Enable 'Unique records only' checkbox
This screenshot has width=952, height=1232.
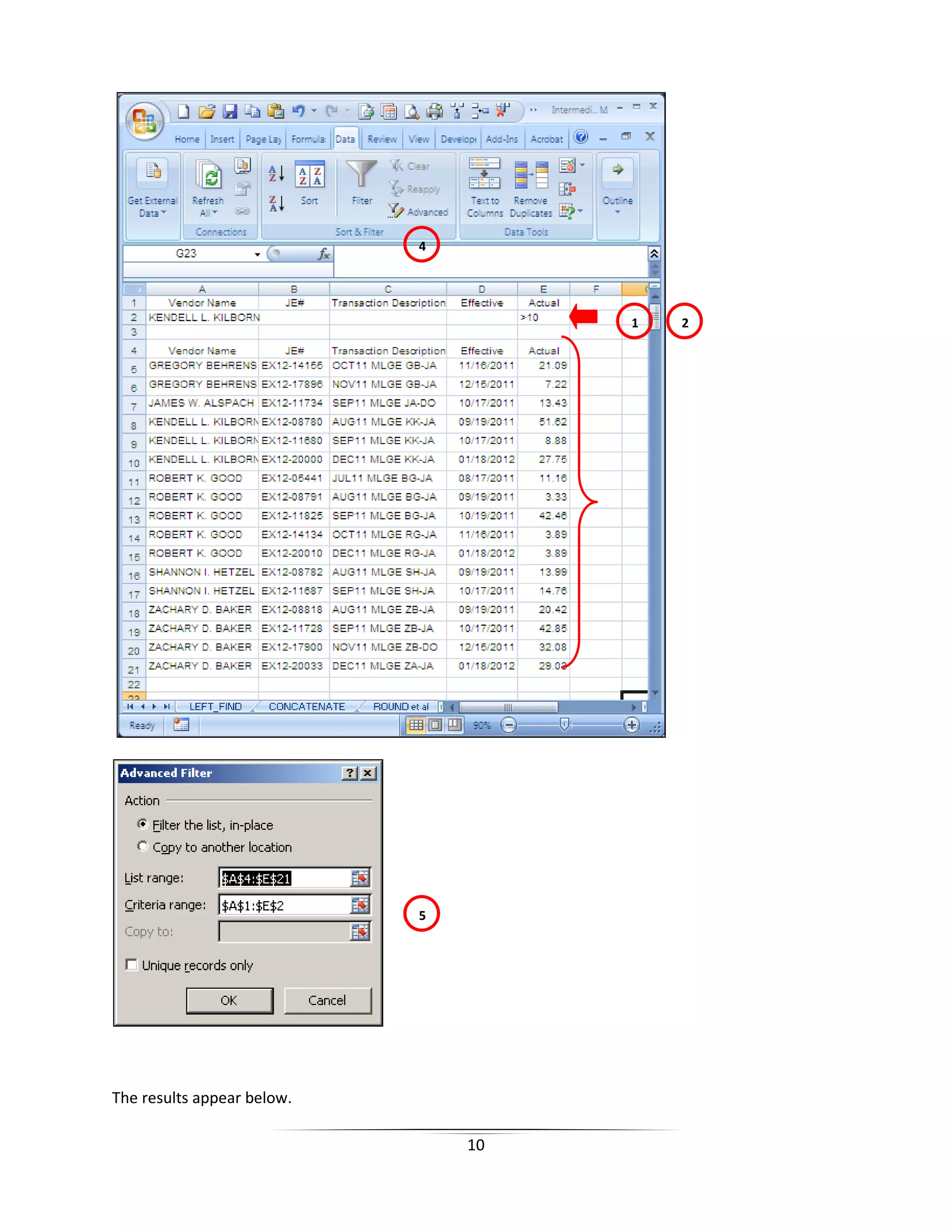(x=132, y=965)
